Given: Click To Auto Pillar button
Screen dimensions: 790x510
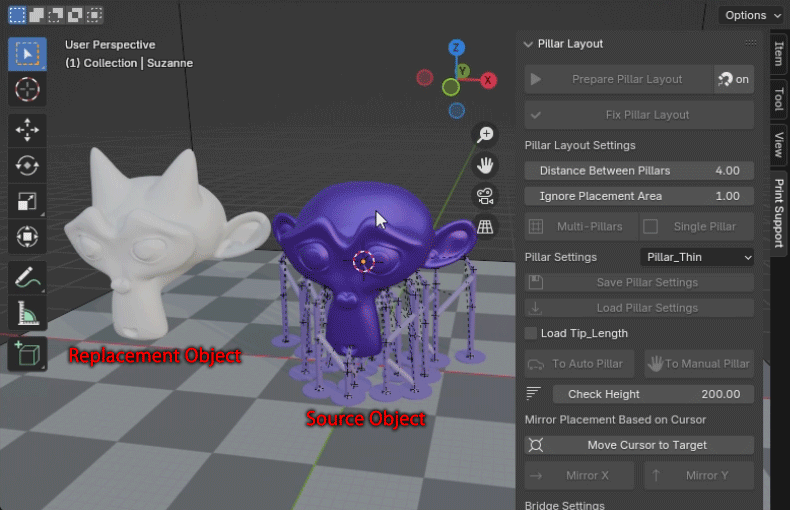Looking at the screenshot, I should click(x=579, y=364).
